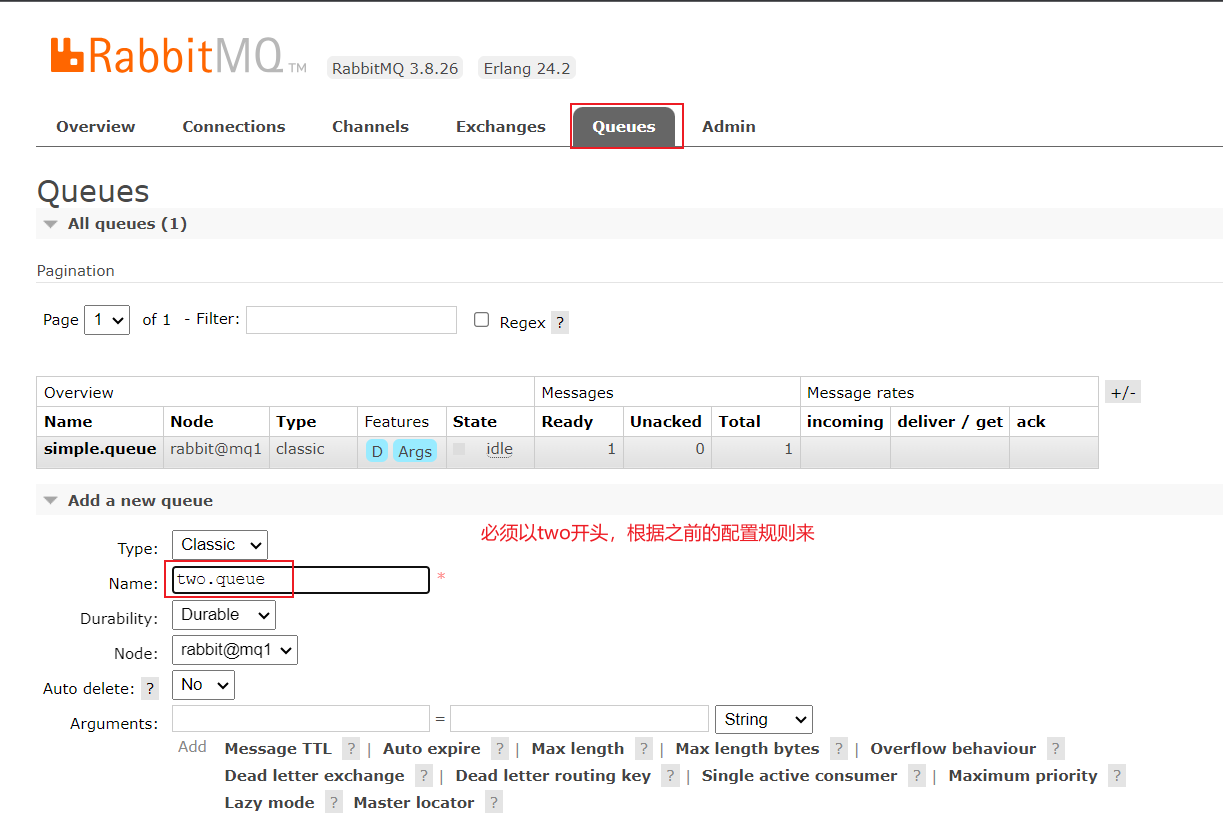Click the RabbitMQ logo
Viewport: 1223px width, 821px height.
click(178, 56)
